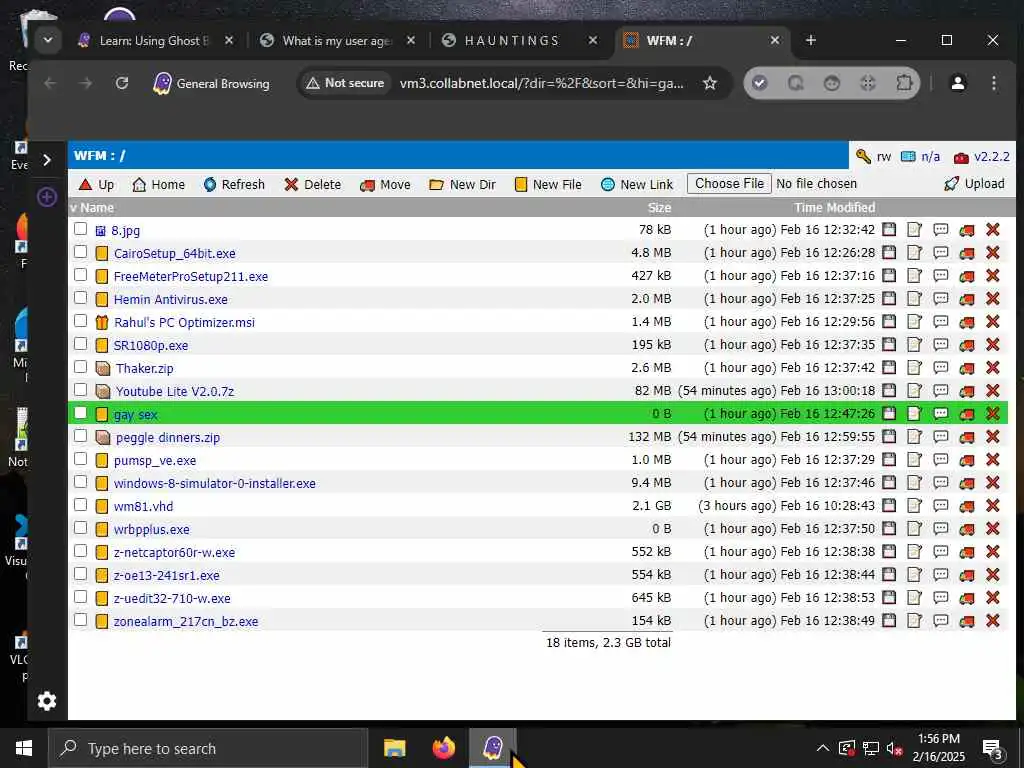Sort by Name column header
Image resolution: width=1024 pixels, height=768 pixels.
tap(97, 208)
